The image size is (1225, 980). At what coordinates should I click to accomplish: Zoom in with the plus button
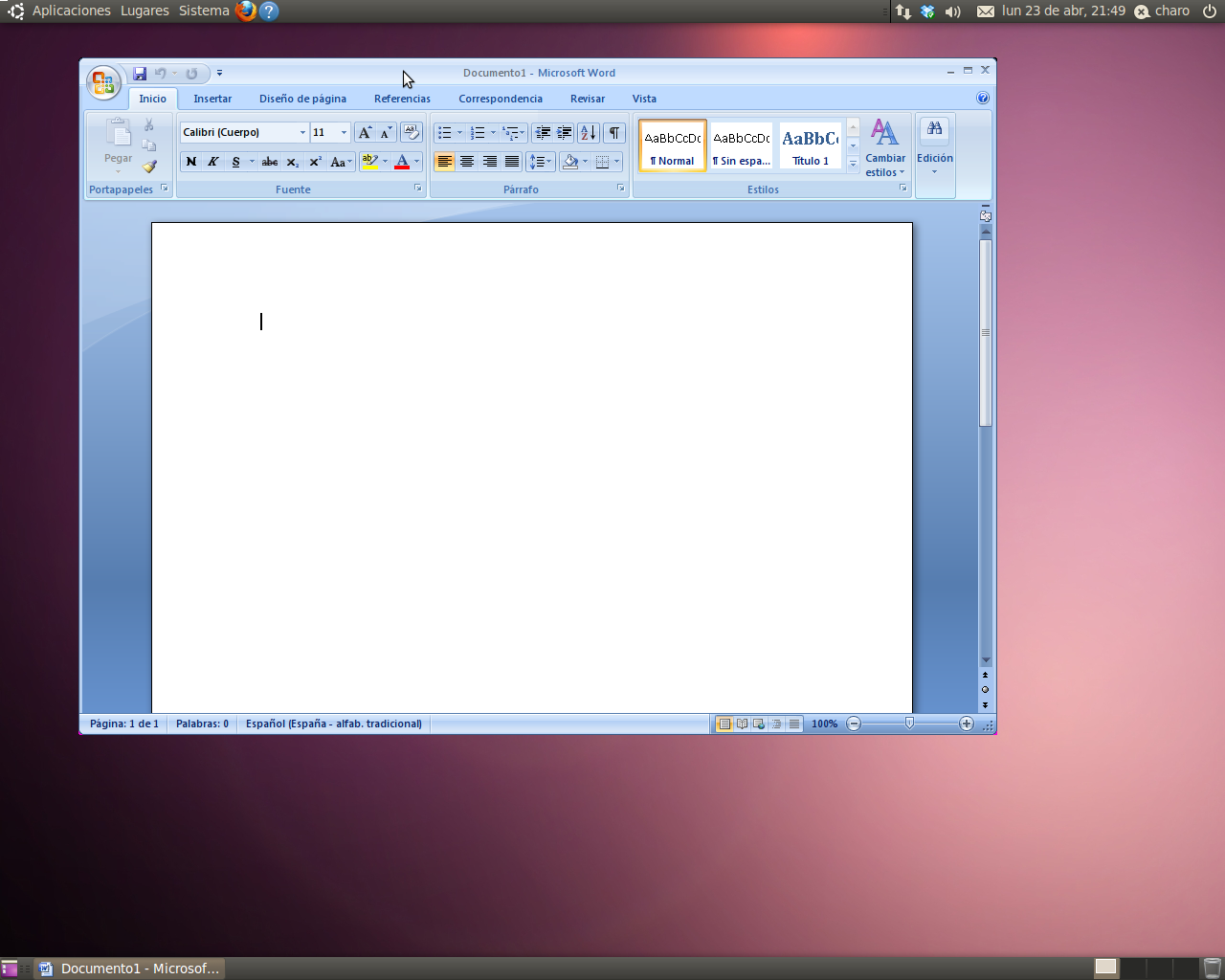[967, 724]
